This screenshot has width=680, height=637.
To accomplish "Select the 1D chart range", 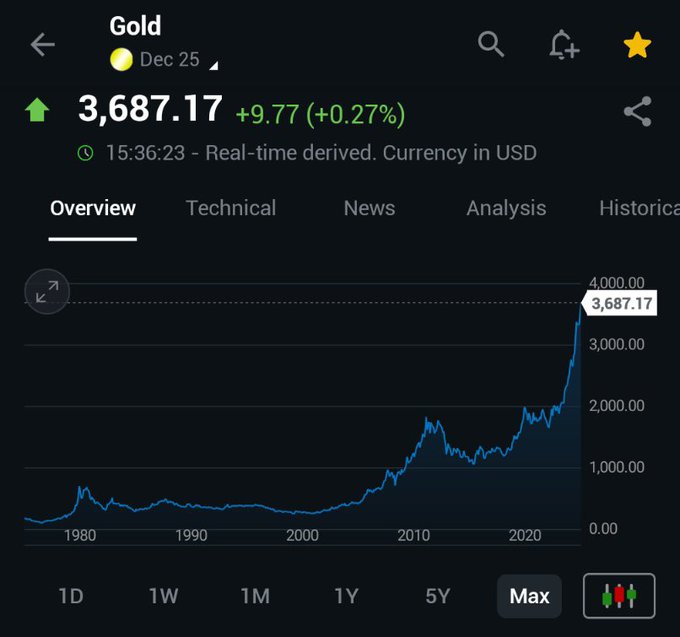I will point(71,596).
